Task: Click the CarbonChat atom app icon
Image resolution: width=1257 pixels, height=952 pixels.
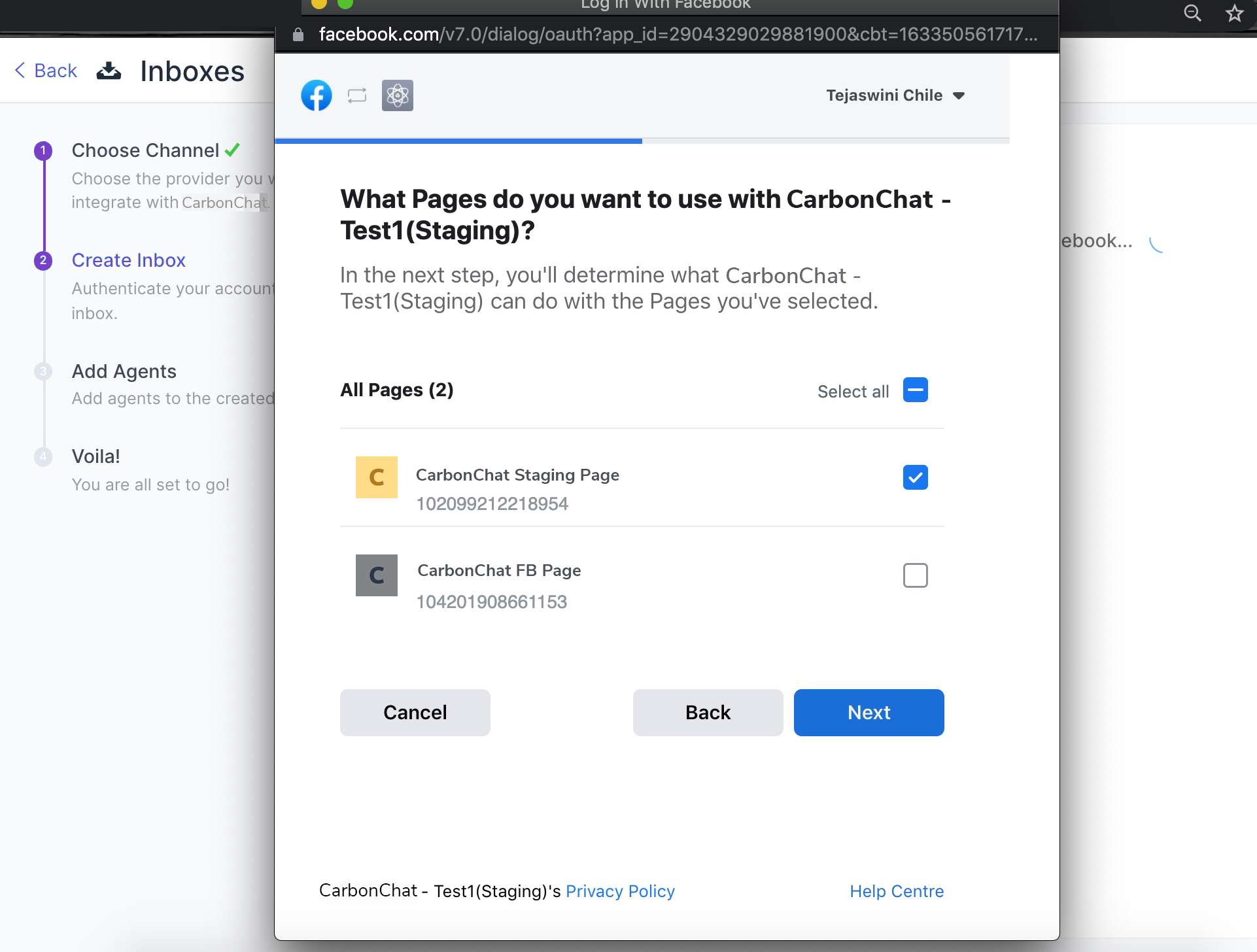Action: point(397,95)
